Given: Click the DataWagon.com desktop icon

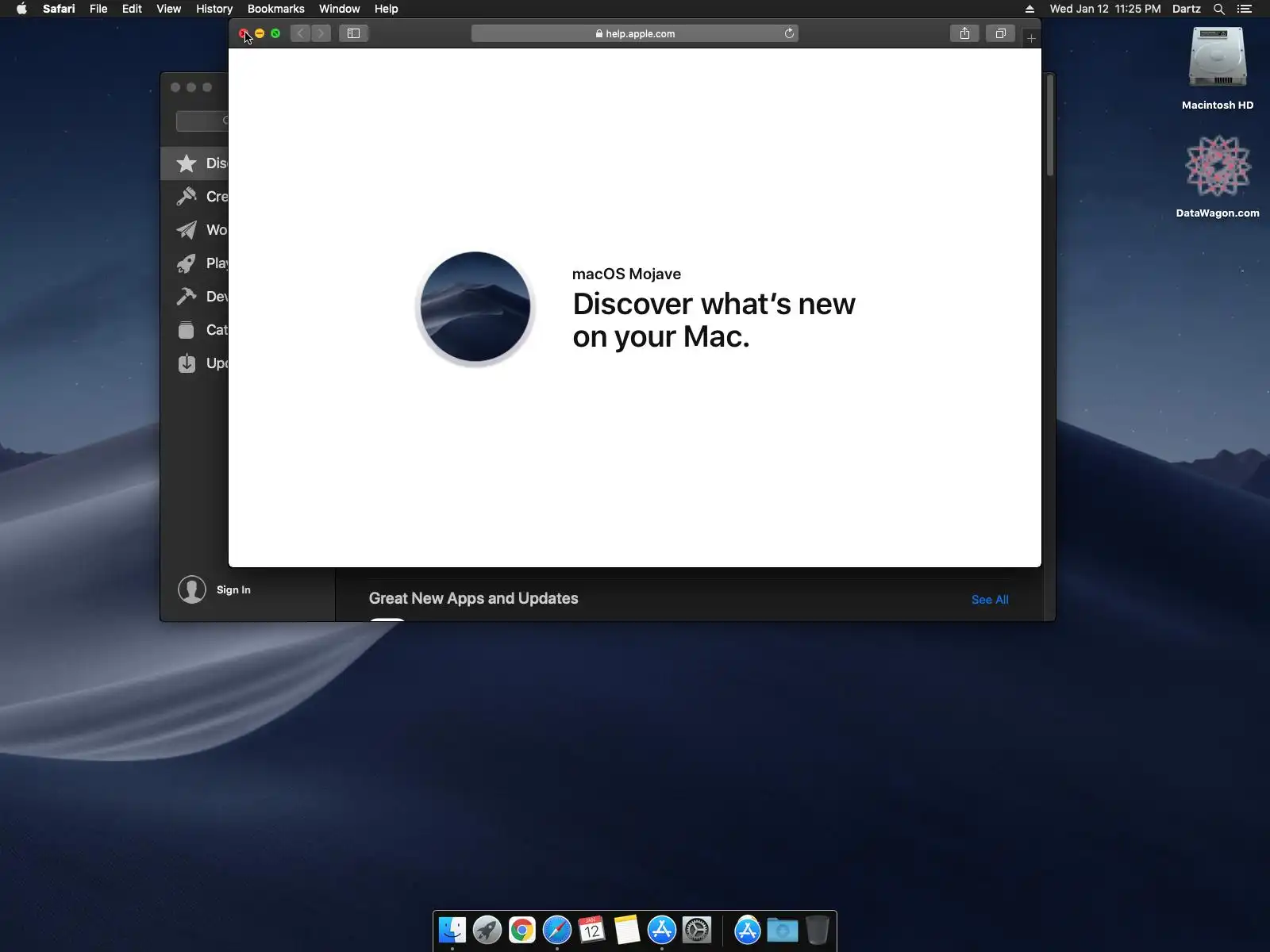Looking at the screenshot, I should pyautogui.click(x=1218, y=167).
